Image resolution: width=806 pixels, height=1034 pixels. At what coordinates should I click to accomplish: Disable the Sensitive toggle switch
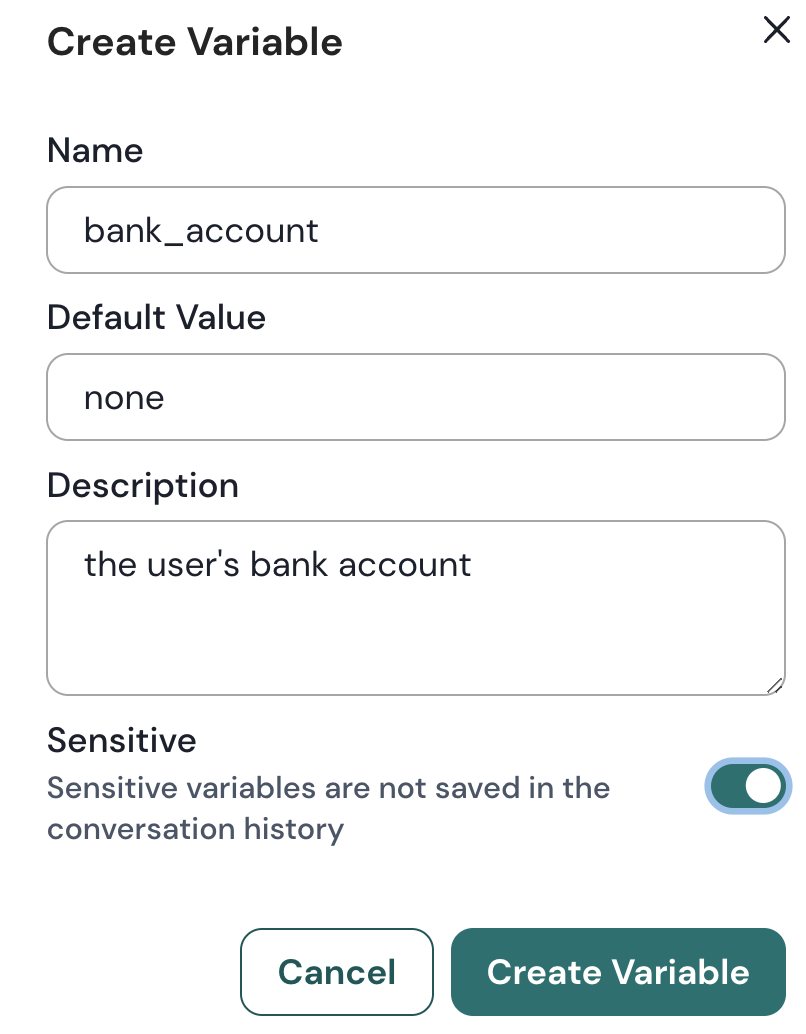click(749, 786)
